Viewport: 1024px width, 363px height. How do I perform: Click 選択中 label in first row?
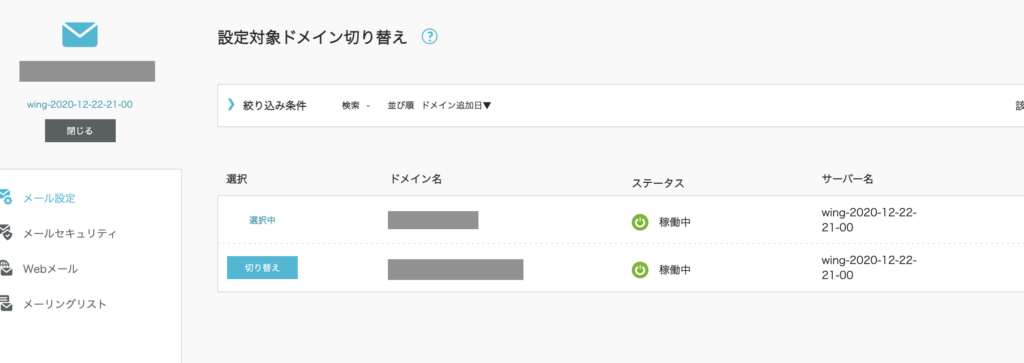coord(263,221)
